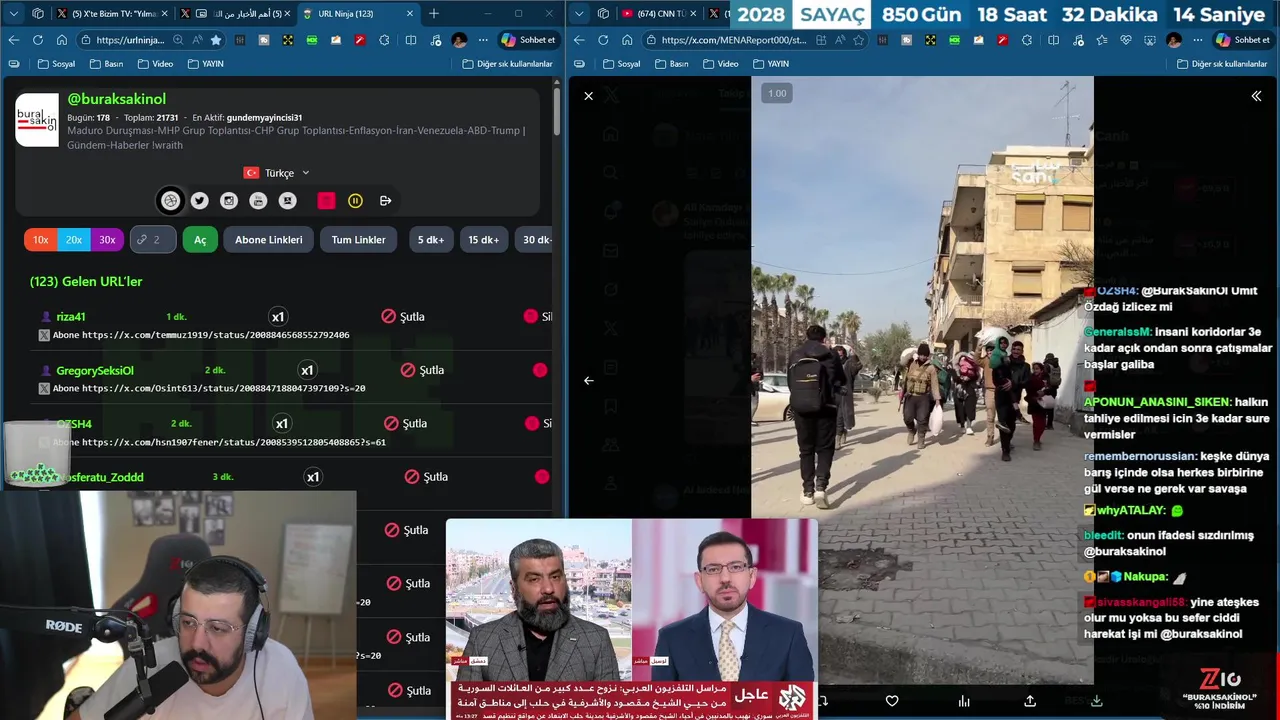1280x720 pixels.
Task: Click the @buraksakinol profile name
Action: pos(117,99)
